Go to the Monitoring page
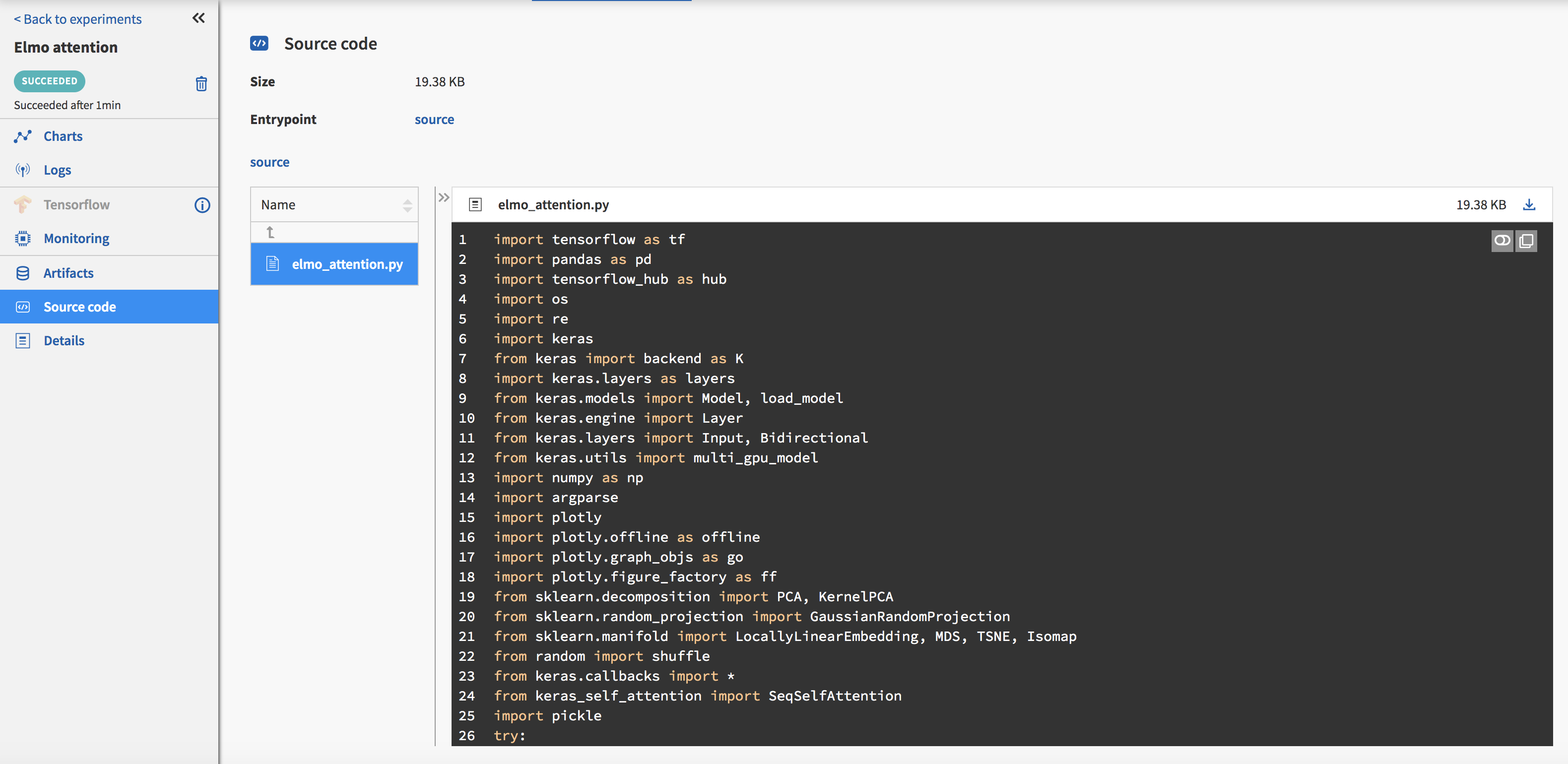The width and height of the screenshot is (1568, 764). tap(76, 239)
